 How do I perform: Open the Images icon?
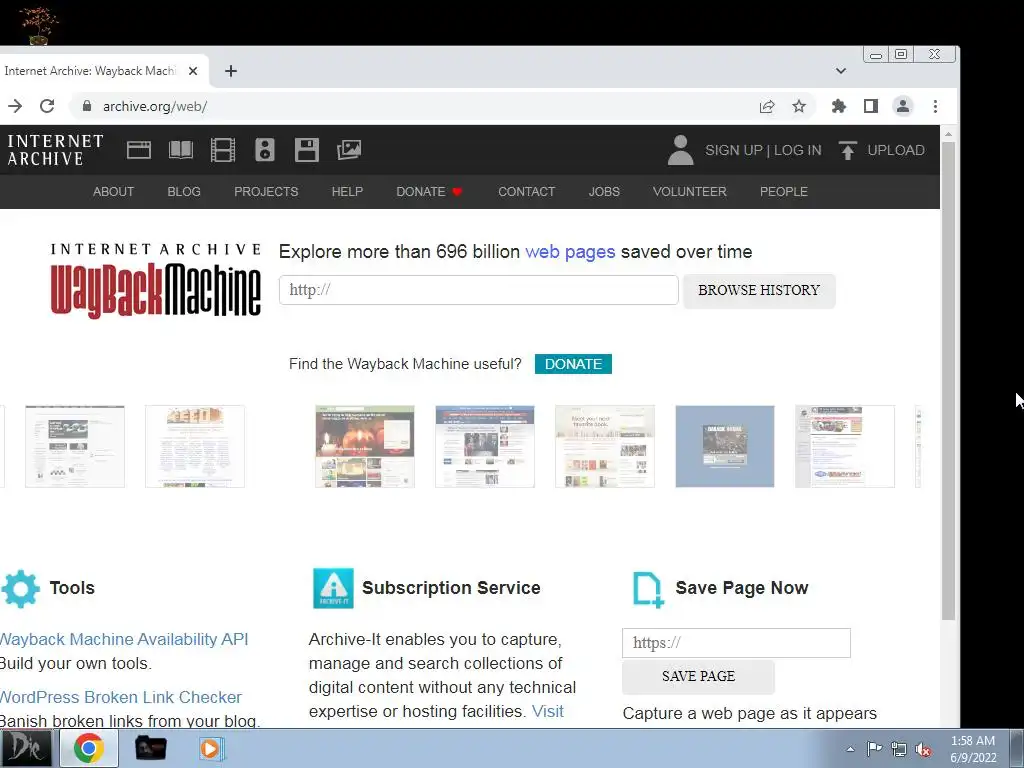click(x=349, y=150)
